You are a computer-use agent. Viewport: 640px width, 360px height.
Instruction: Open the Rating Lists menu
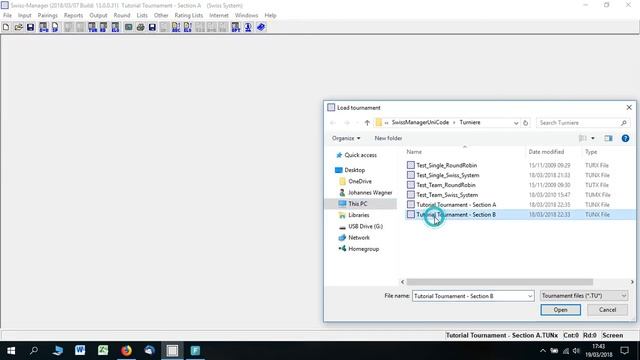[x=189, y=16]
